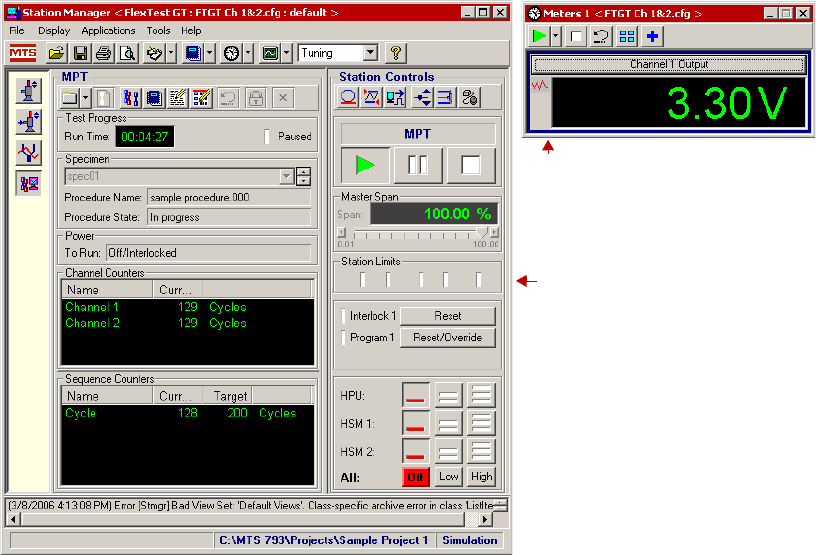The image size is (816, 555).
Task: Click Program 1 Reset/Override button
Action: click(448, 337)
